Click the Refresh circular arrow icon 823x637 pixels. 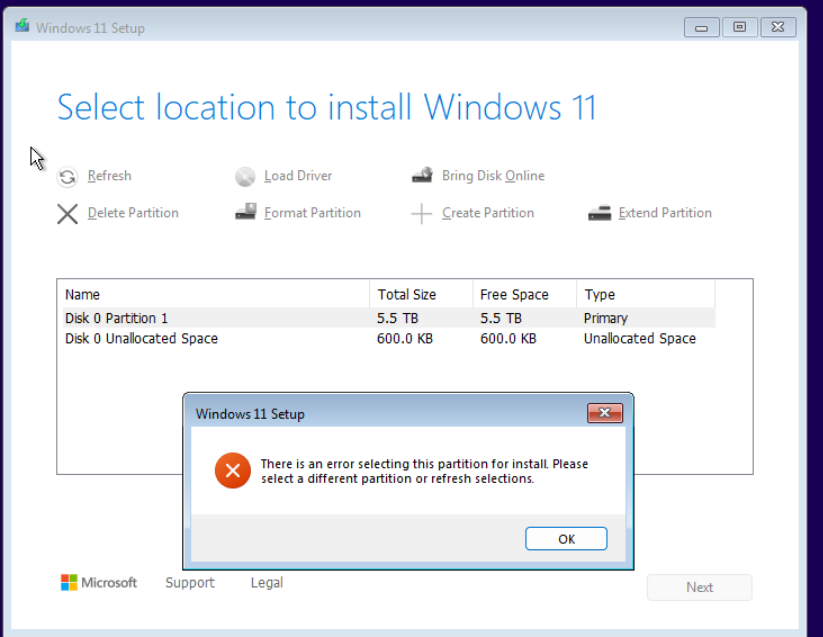click(x=67, y=177)
